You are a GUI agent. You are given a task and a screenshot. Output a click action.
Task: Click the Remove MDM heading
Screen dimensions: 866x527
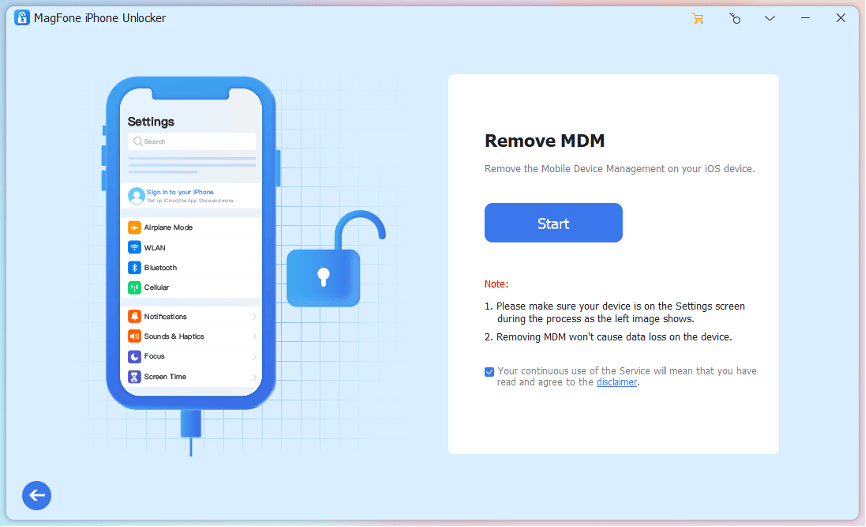click(545, 141)
